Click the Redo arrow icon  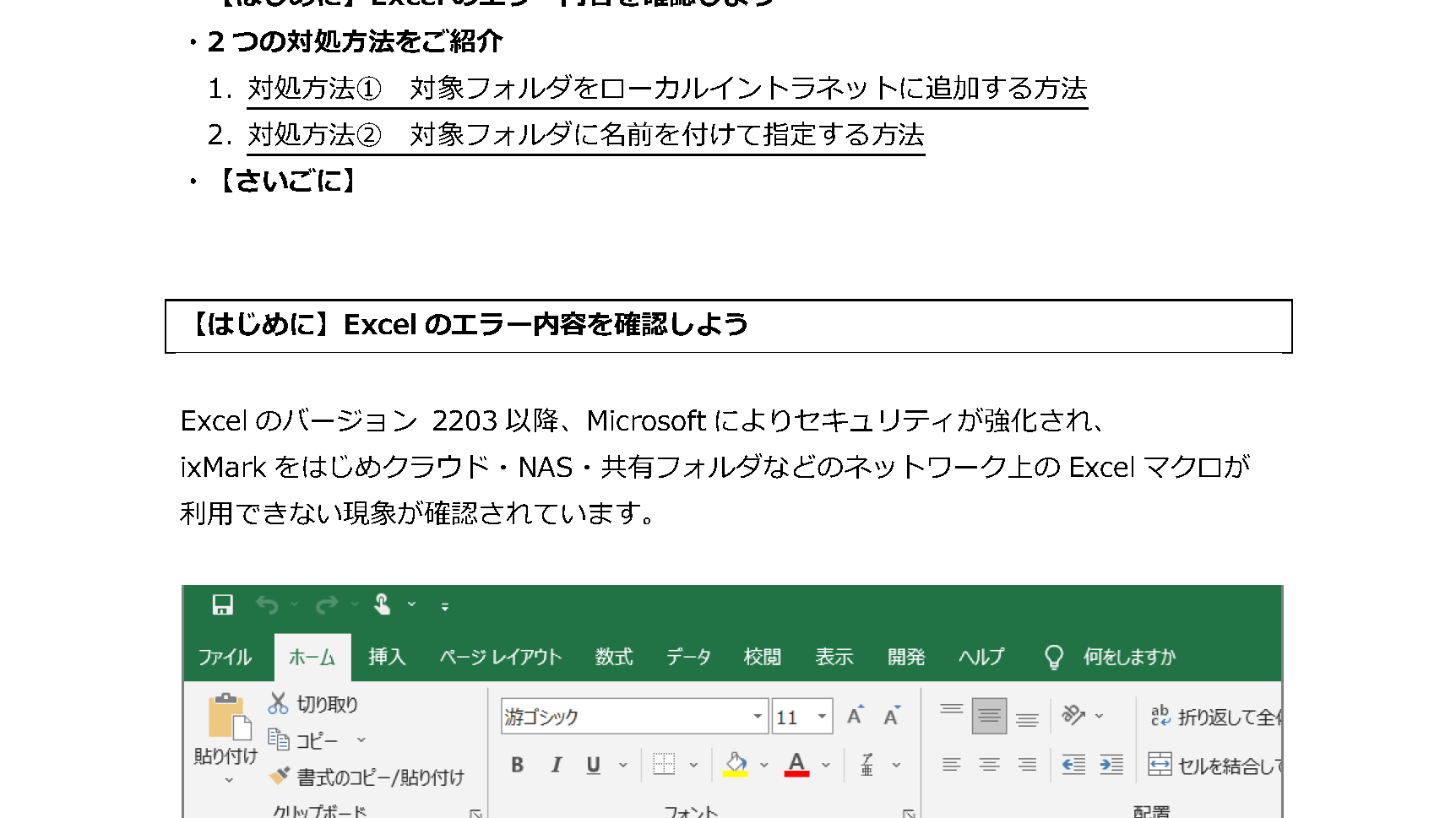327,604
